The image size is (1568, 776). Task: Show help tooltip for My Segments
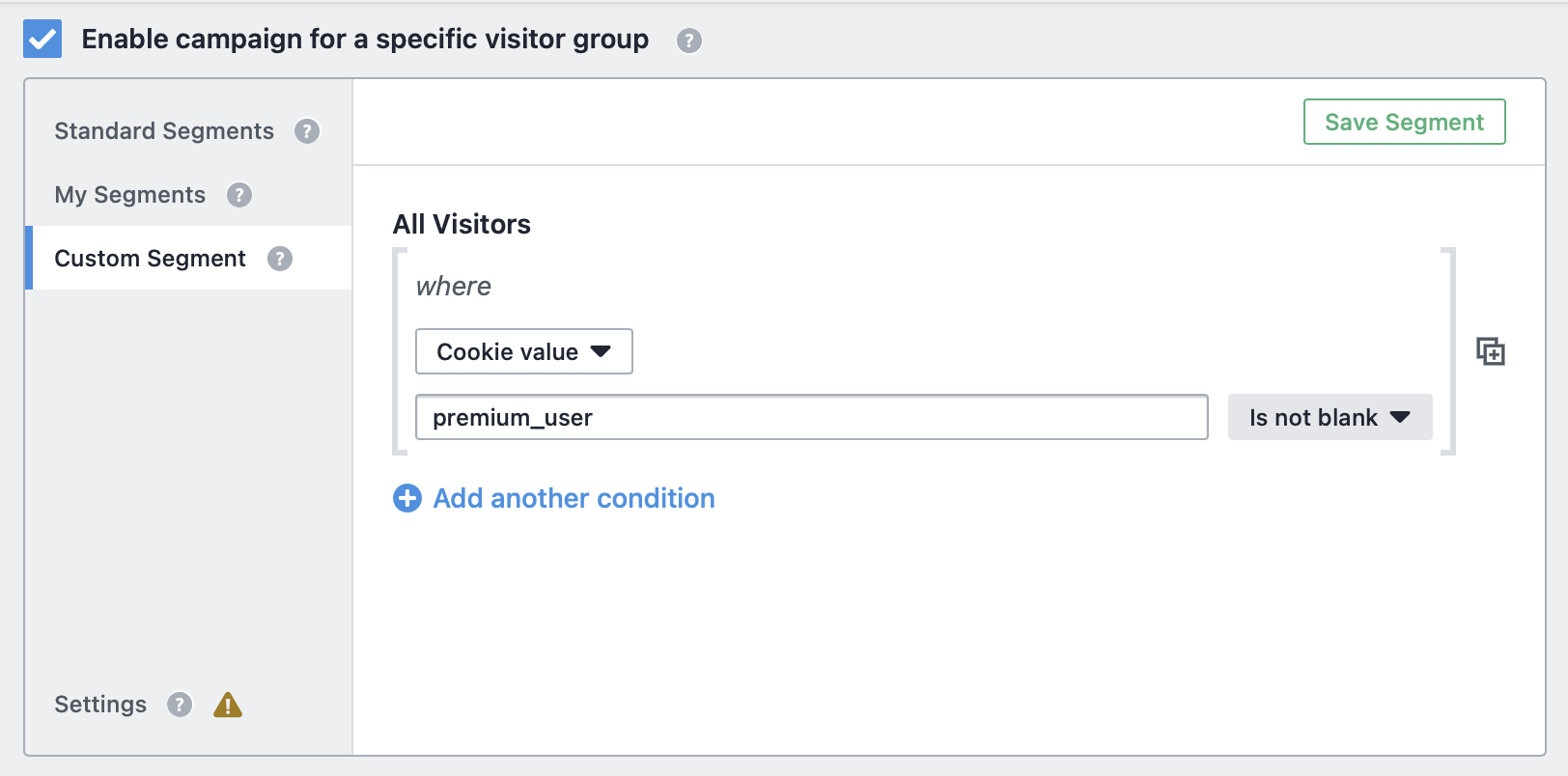coord(239,195)
